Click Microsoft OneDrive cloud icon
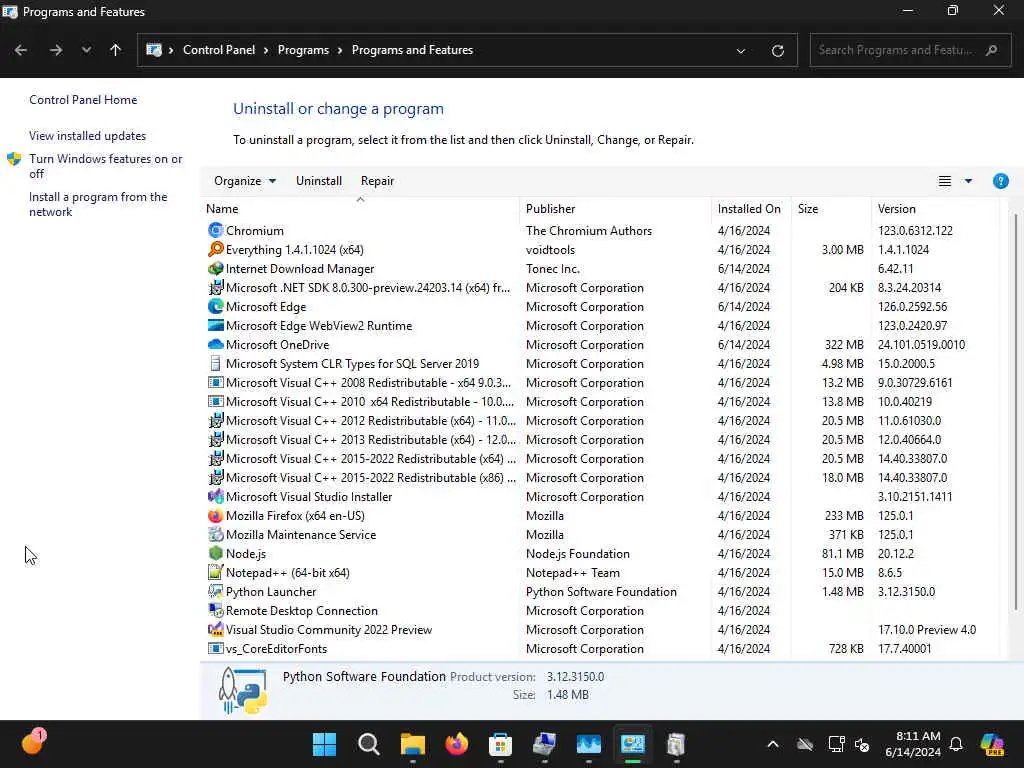Viewport: 1024px width, 768px height. click(216, 344)
